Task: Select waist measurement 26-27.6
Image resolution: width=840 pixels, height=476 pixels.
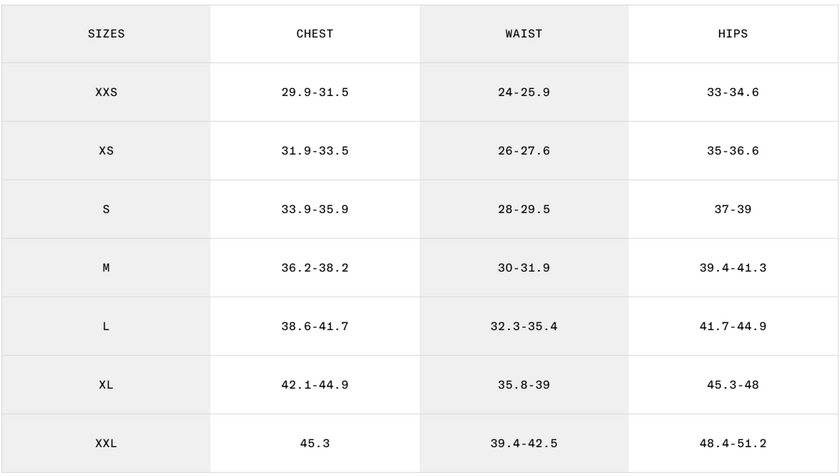Action: [x=524, y=151]
